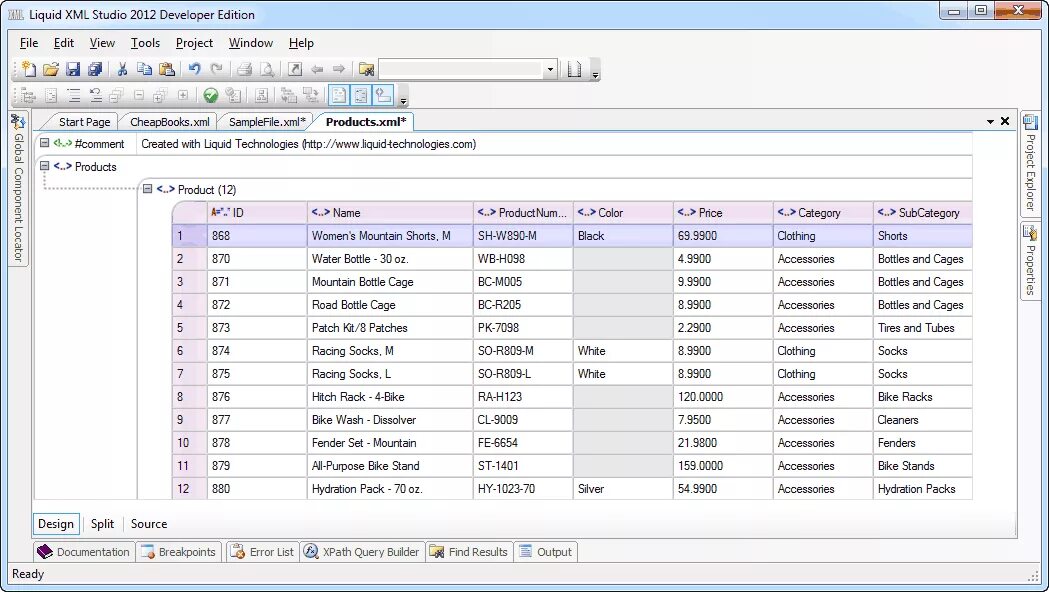Open the File menu
The image size is (1049, 592).
point(29,43)
